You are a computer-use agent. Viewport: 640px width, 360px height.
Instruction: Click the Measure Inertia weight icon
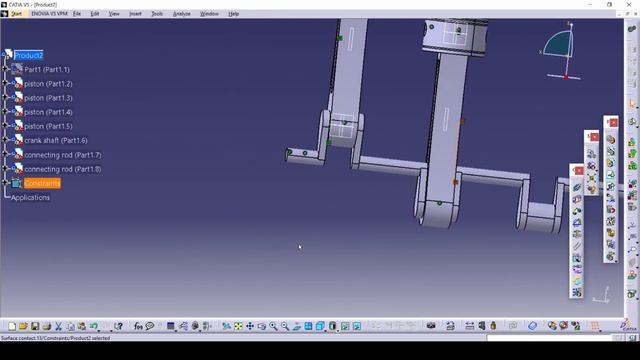[493, 326]
